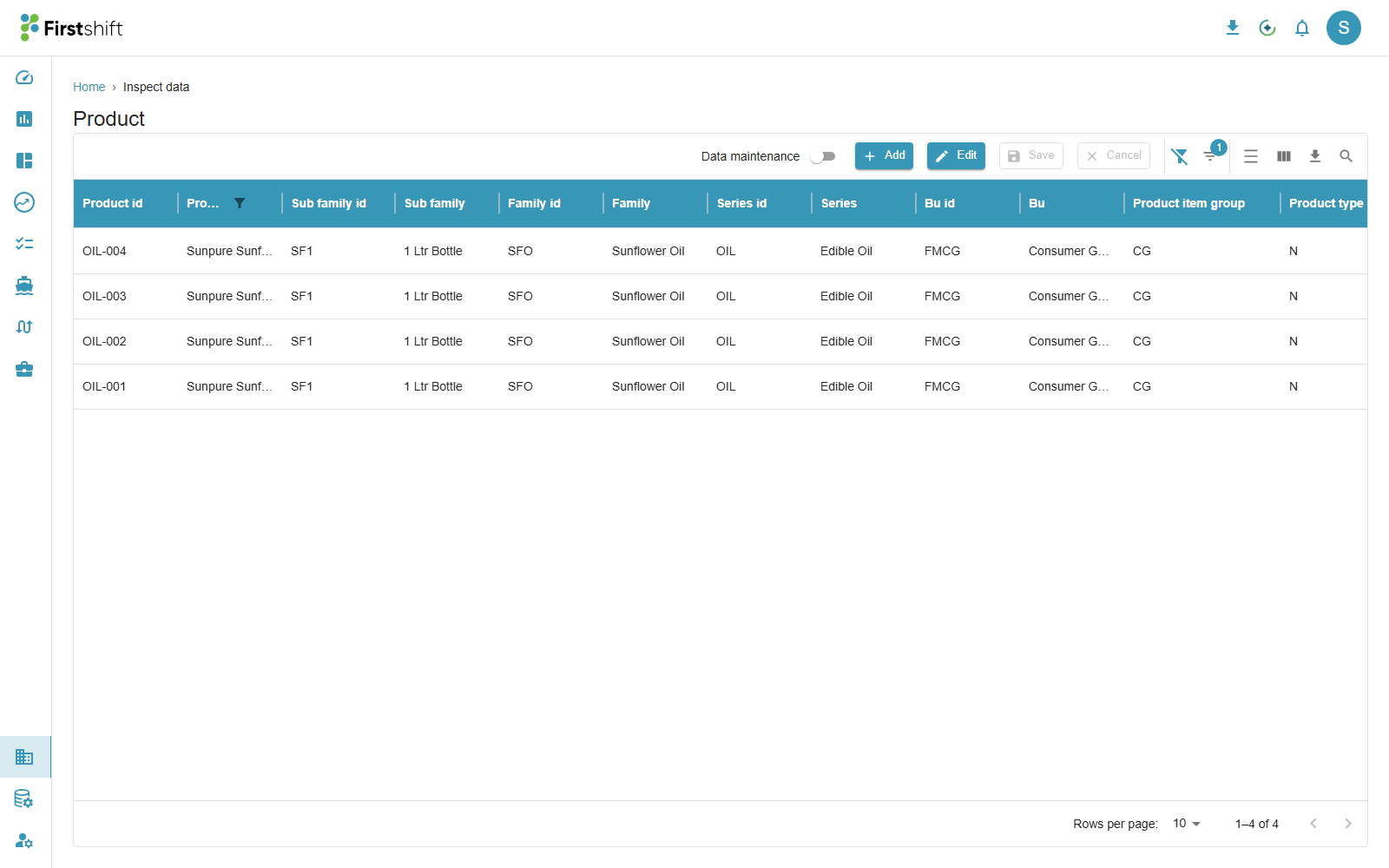This screenshot has width=1389, height=868.
Task: Click the circular sparkle icon in header
Action: [x=1267, y=28]
